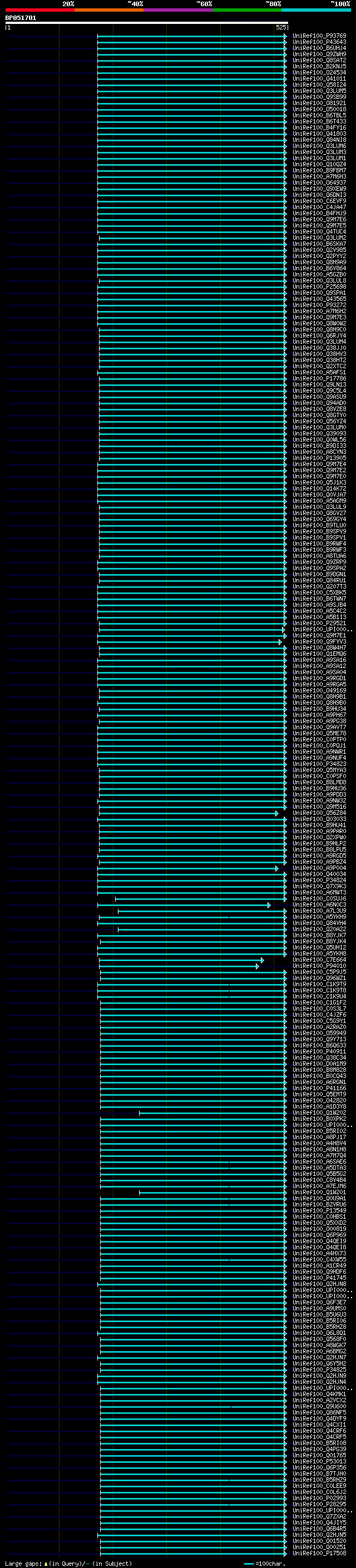Click label UniRef100_C1K9T9
This screenshot has height=1568, width=356.
[319, 985]
